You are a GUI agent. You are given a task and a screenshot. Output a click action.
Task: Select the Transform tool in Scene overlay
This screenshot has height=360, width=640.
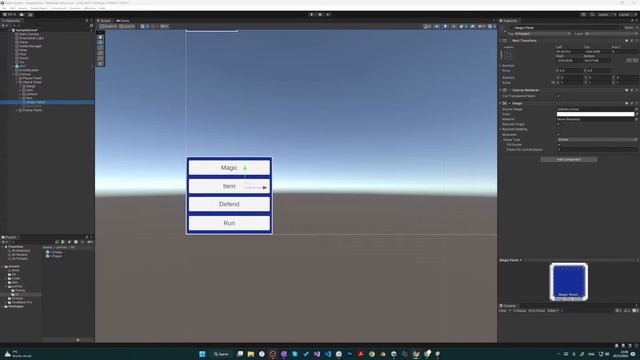coord(100,64)
